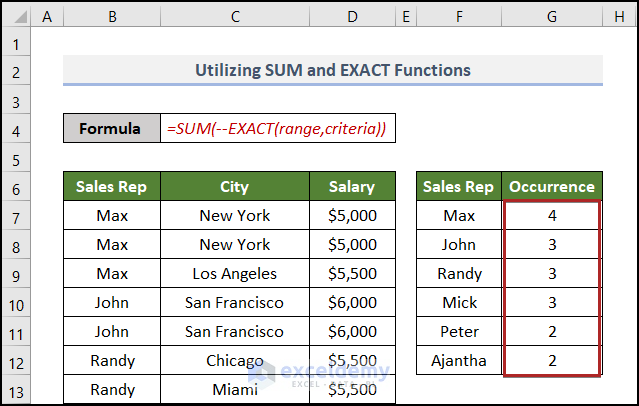This screenshot has width=639, height=406.
Task: Select row 9 header
Action: point(16,273)
